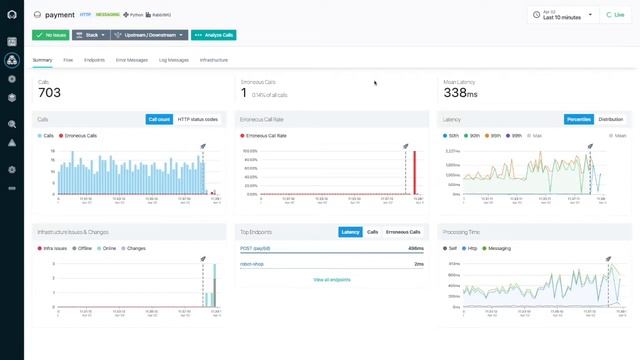The image size is (640, 360).
Task: Open the POST /pay endpoint link
Action: click(x=255, y=248)
